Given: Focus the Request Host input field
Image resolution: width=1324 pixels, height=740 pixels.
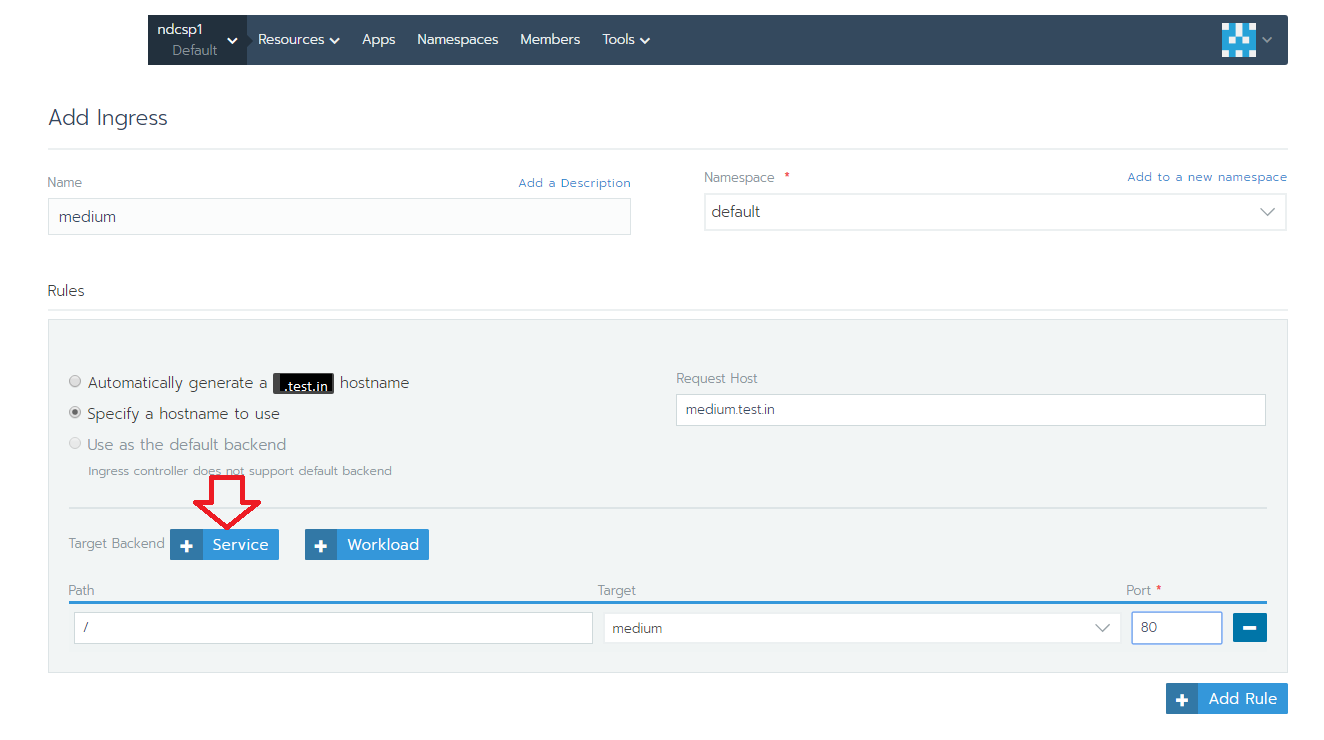Looking at the screenshot, I should click(x=970, y=410).
